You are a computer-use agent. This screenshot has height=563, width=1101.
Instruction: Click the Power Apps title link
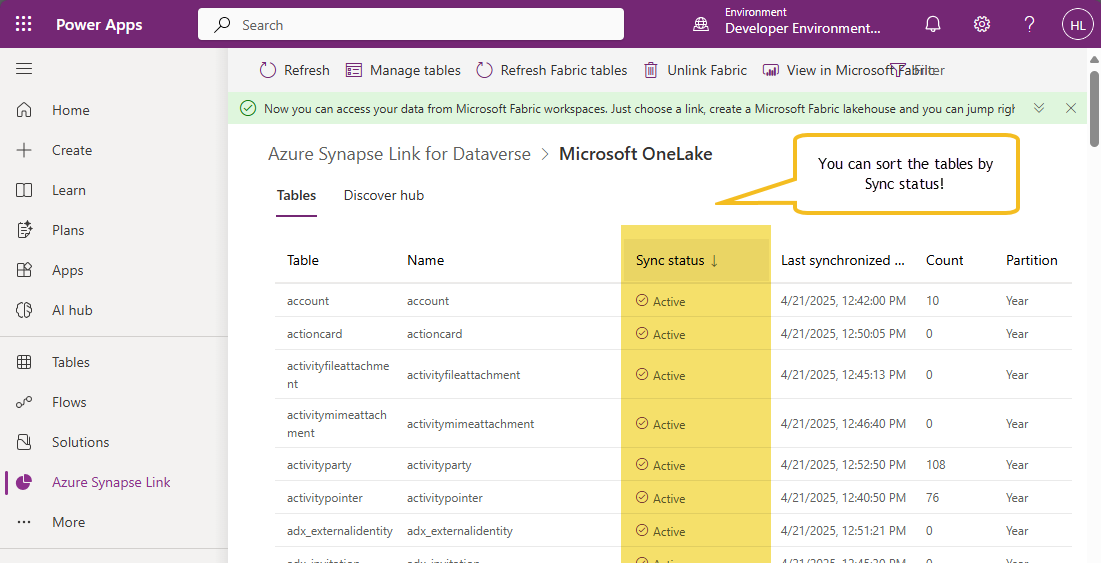click(99, 25)
